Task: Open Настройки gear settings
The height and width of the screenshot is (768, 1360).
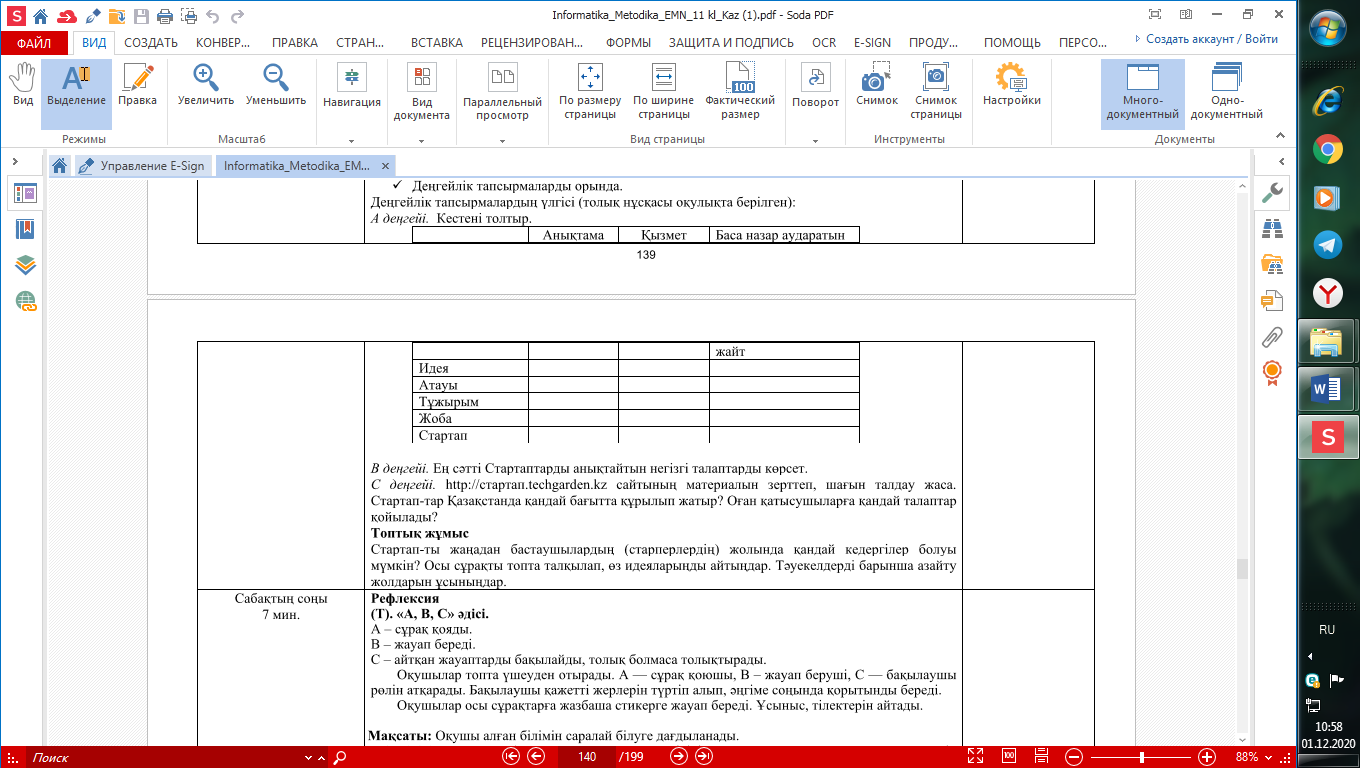Action: click(x=1011, y=85)
